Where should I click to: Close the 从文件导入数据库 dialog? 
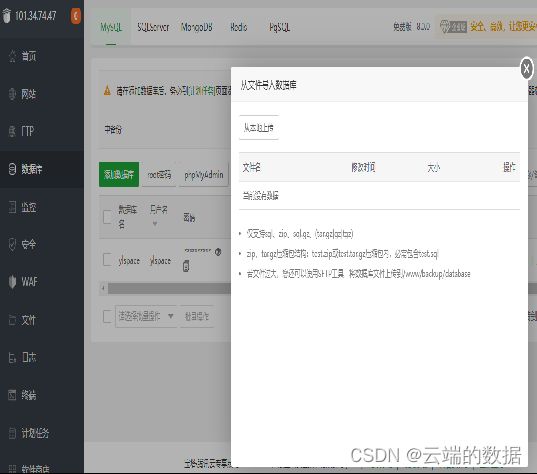point(526,68)
